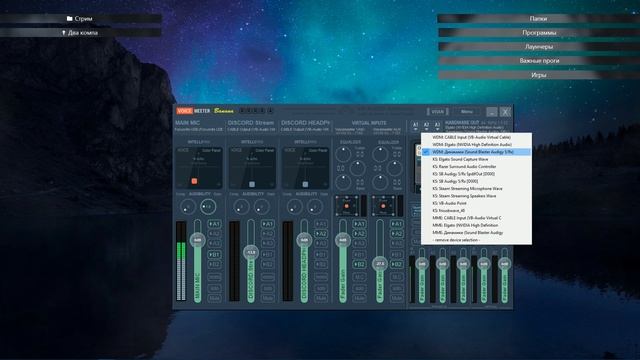The image size is (640, 360).
Task: Click the checked WDM Sound Blaster Audigy entry
Action: pyautogui.click(x=476, y=152)
